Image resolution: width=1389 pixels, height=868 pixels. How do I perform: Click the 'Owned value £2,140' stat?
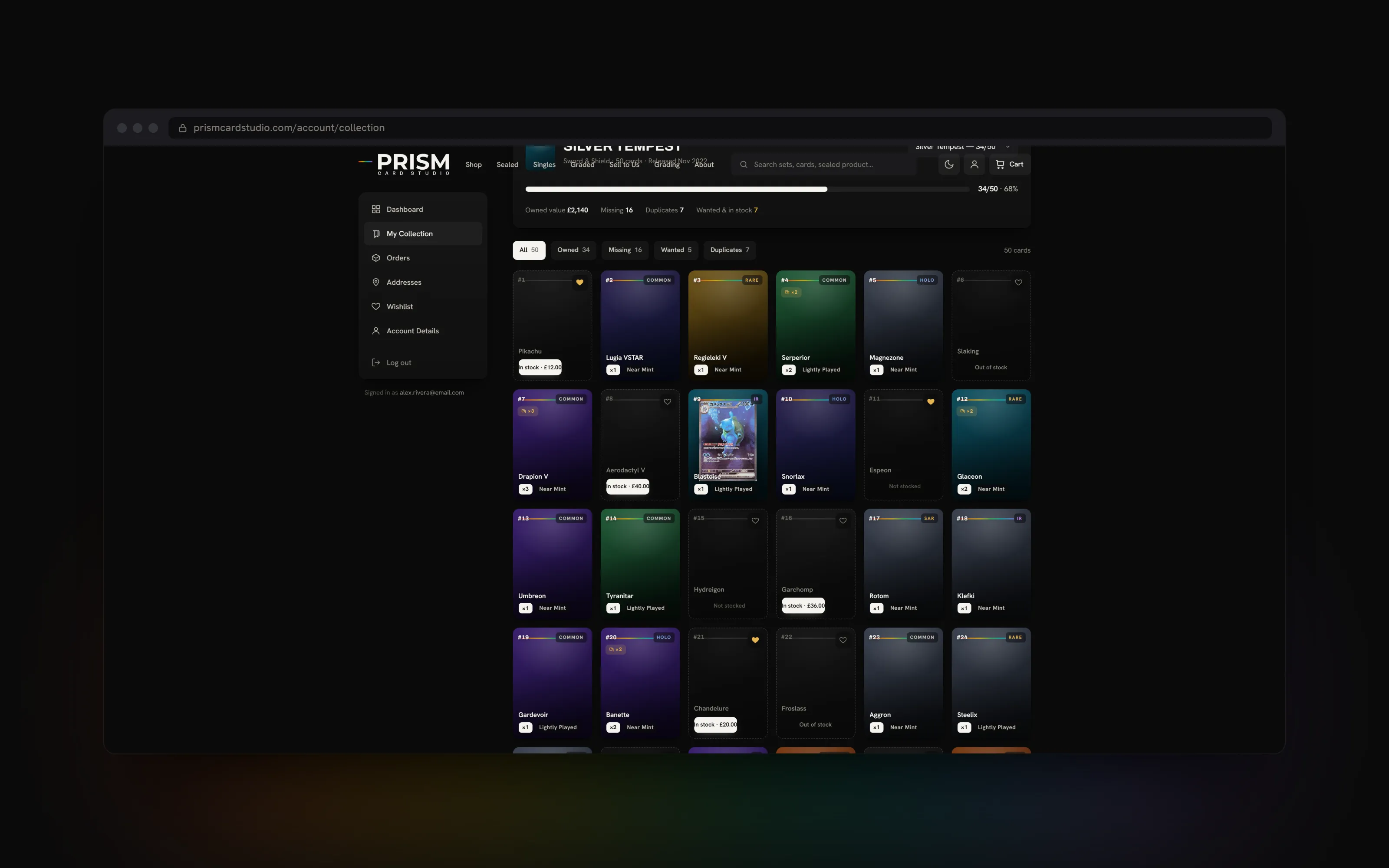[x=557, y=210]
